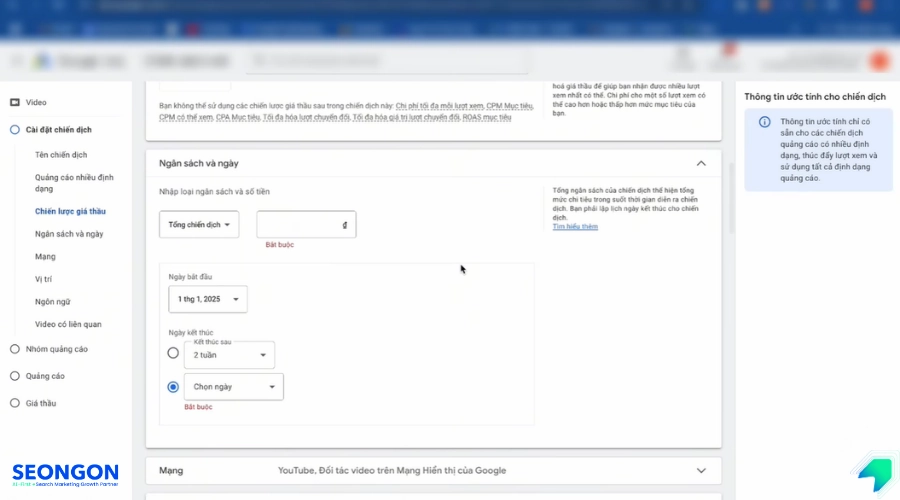Select 'Mạng' in sidebar
Image resolution: width=900 pixels, height=500 pixels.
coord(45,257)
